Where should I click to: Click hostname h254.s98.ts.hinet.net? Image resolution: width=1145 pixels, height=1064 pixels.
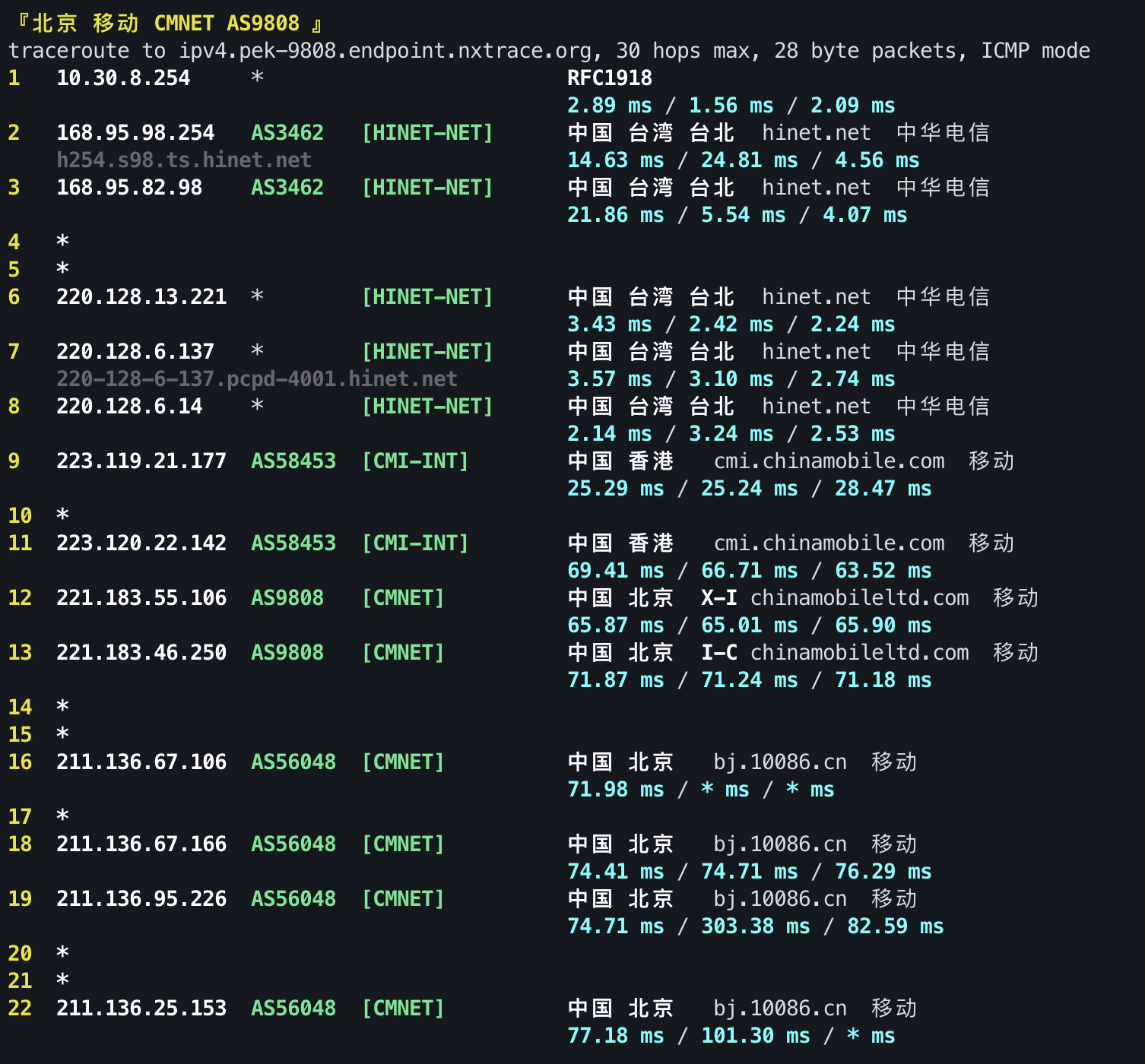point(184,160)
